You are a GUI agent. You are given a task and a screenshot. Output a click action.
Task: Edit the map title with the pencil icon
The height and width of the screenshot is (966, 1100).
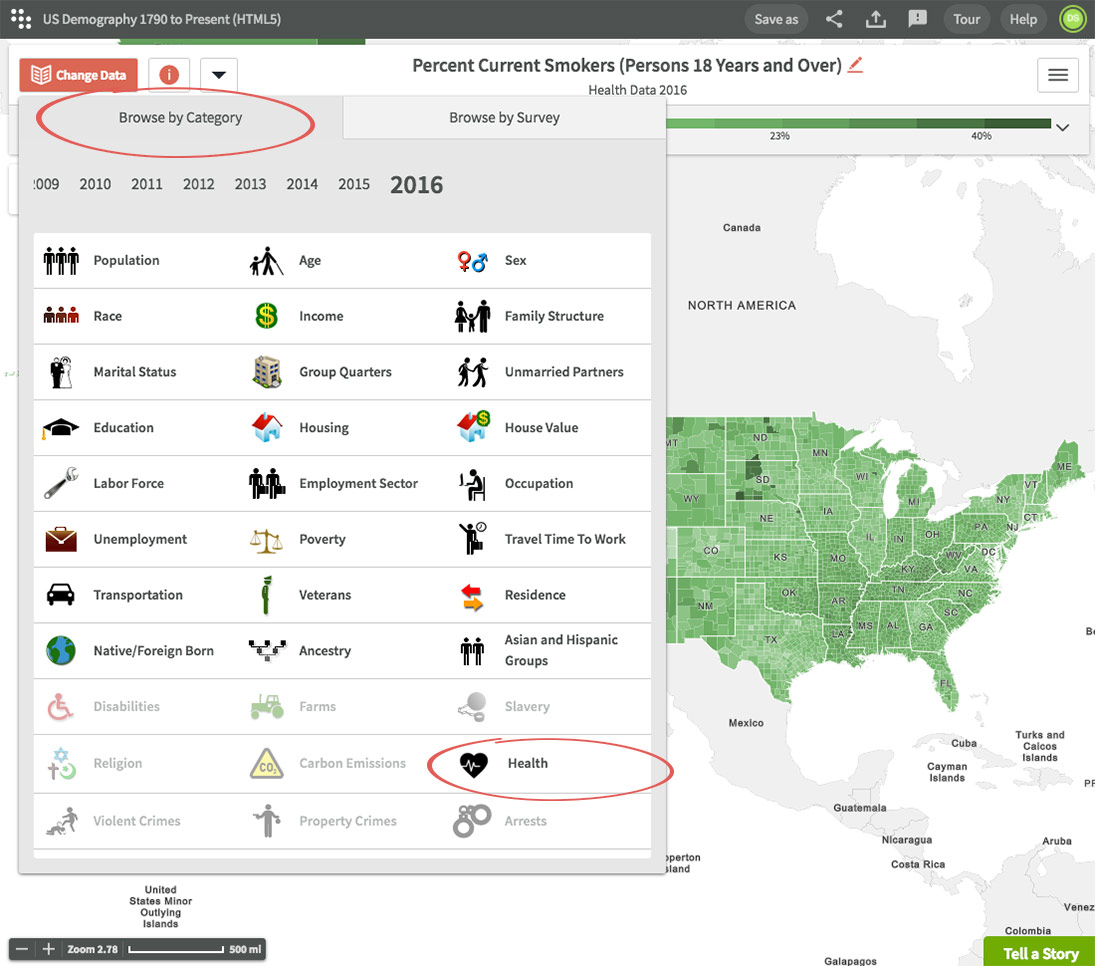pos(855,64)
